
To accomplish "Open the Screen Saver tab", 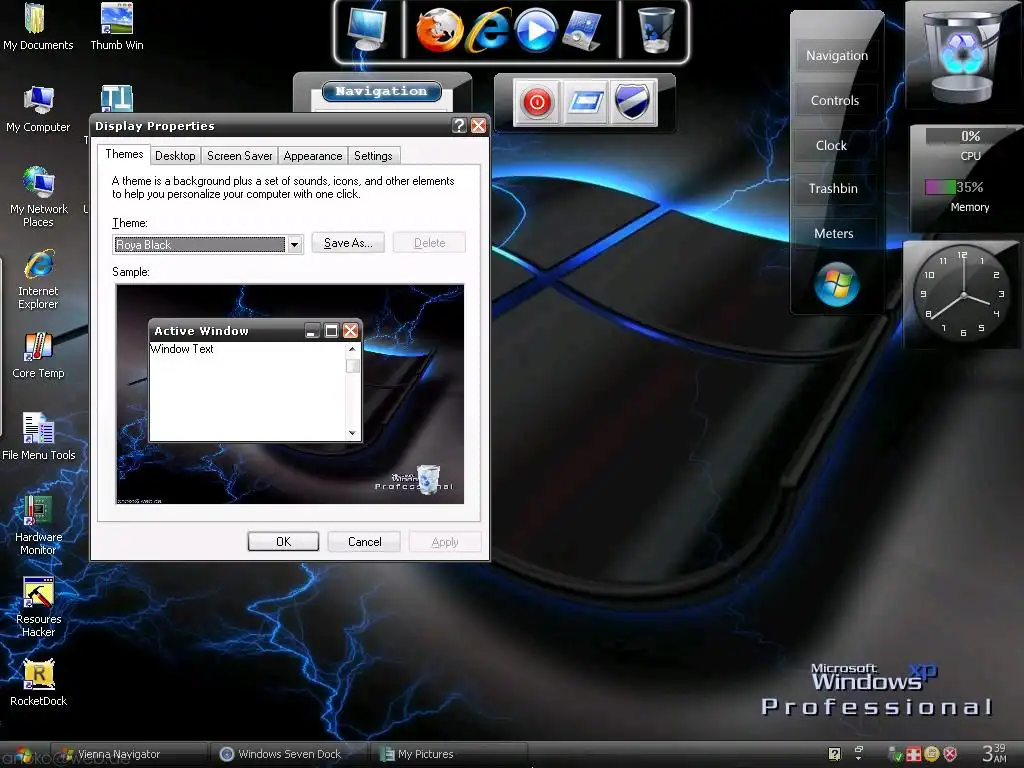I will (239, 156).
